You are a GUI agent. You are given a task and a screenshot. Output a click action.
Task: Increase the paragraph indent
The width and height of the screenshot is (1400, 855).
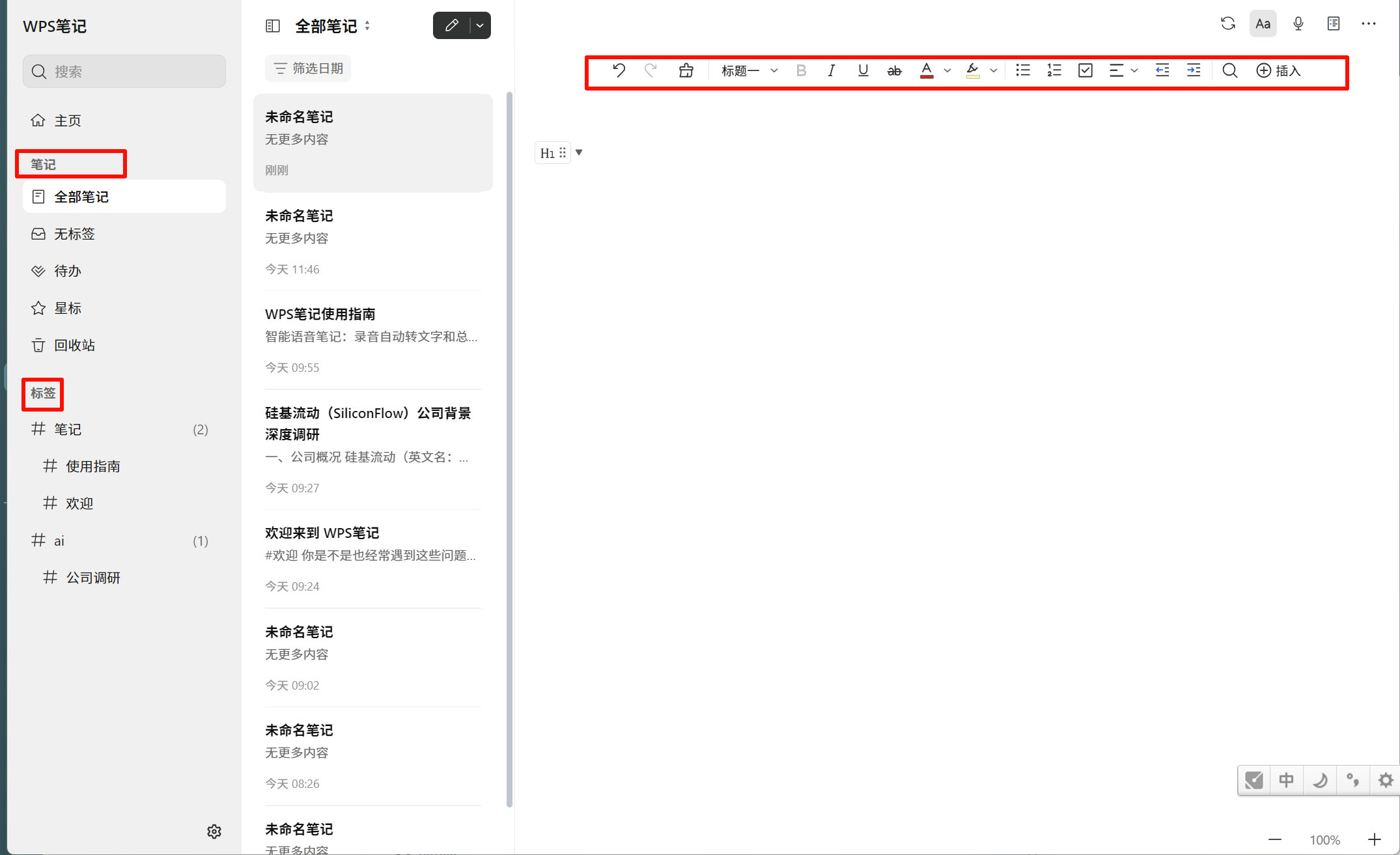pyautogui.click(x=1194, y=70)
